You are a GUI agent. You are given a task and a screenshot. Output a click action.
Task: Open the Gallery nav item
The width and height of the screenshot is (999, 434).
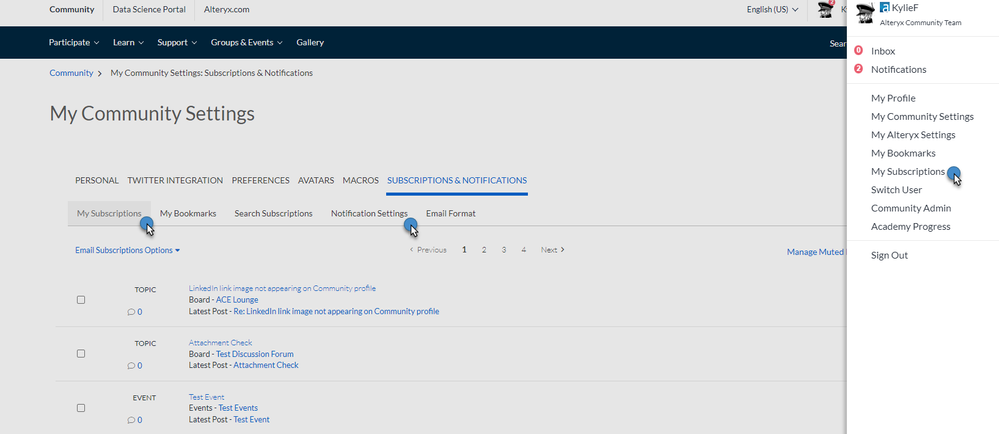310,42
